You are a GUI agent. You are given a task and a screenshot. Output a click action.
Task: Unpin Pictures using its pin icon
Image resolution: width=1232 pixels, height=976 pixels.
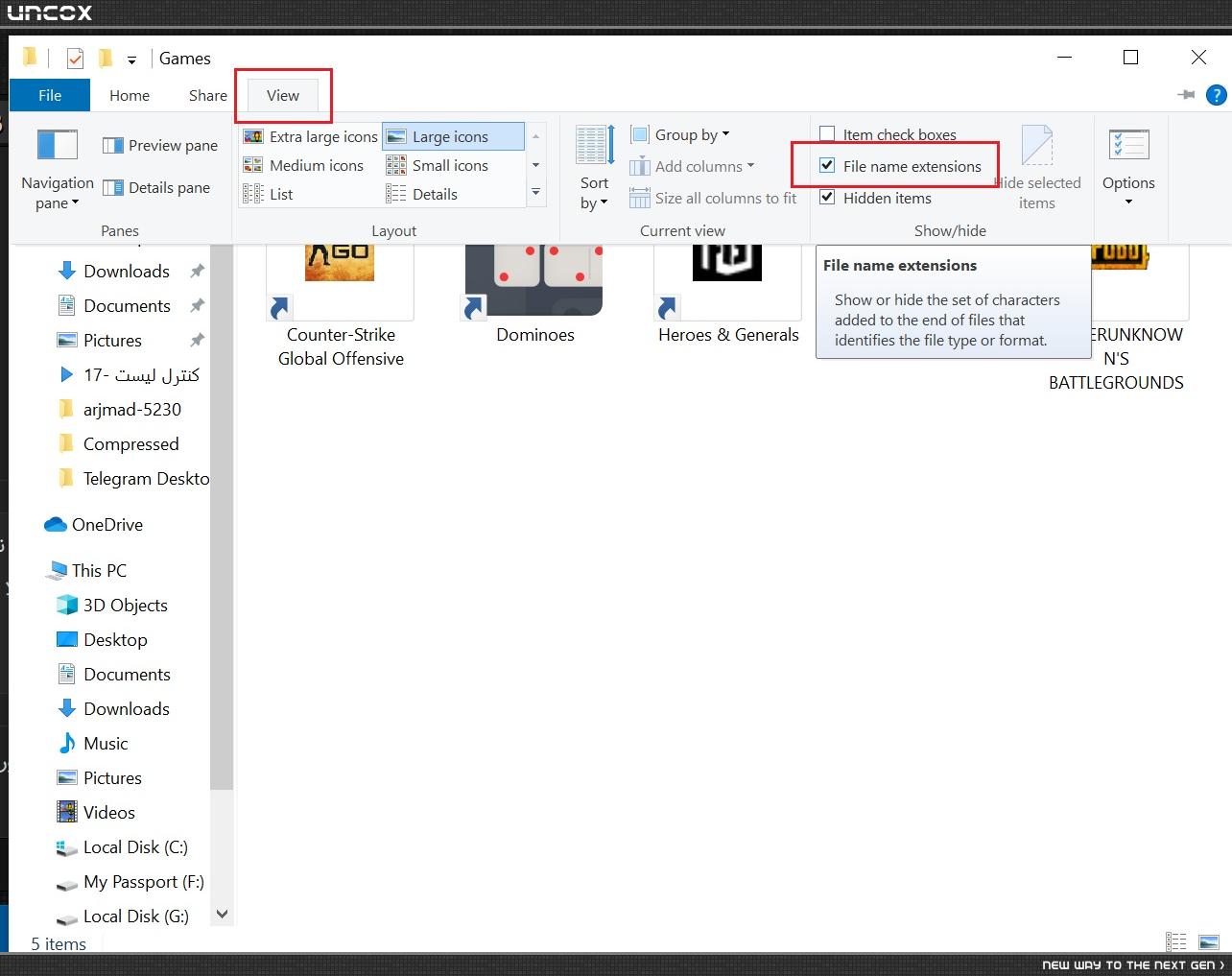pos(197,340)
